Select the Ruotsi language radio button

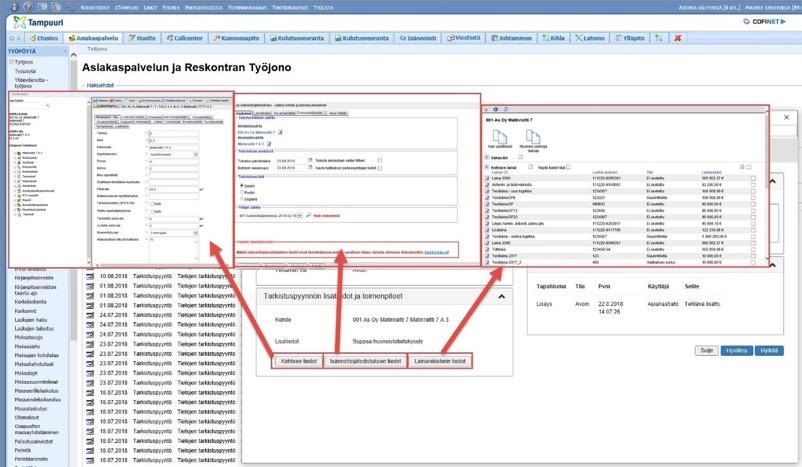point(242,192)
